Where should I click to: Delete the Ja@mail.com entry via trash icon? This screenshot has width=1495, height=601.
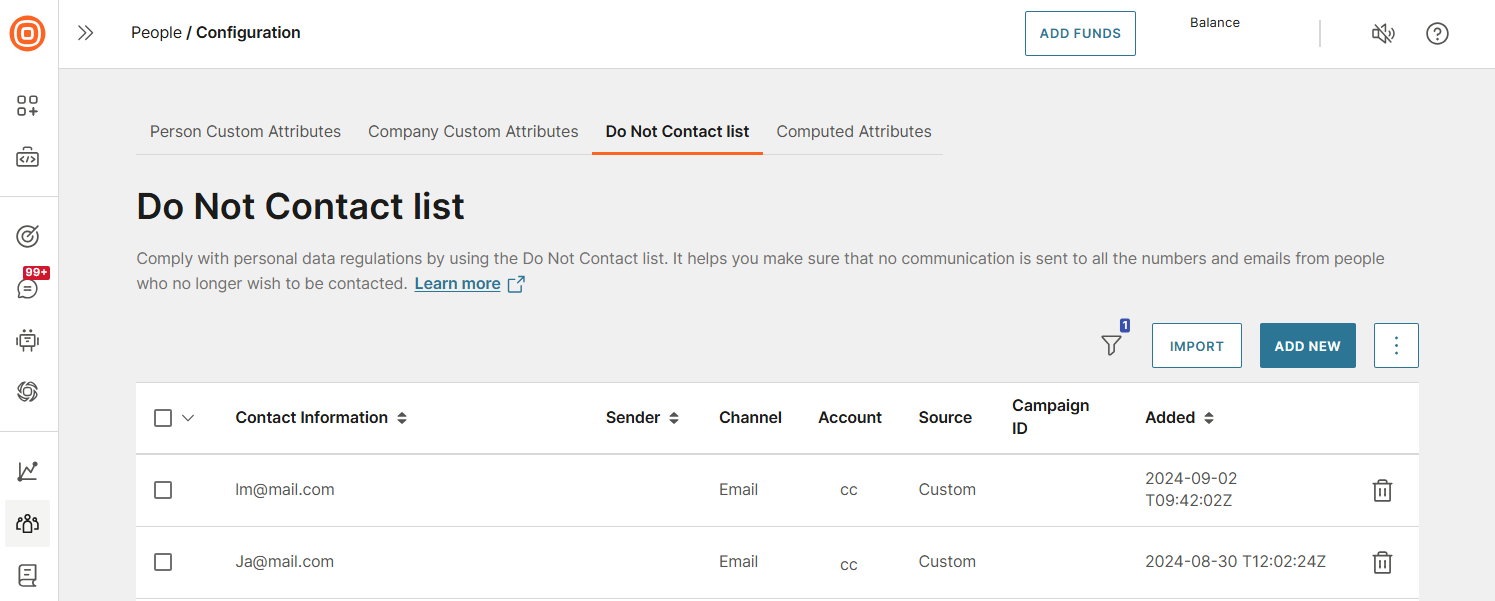coord(1382,562)
